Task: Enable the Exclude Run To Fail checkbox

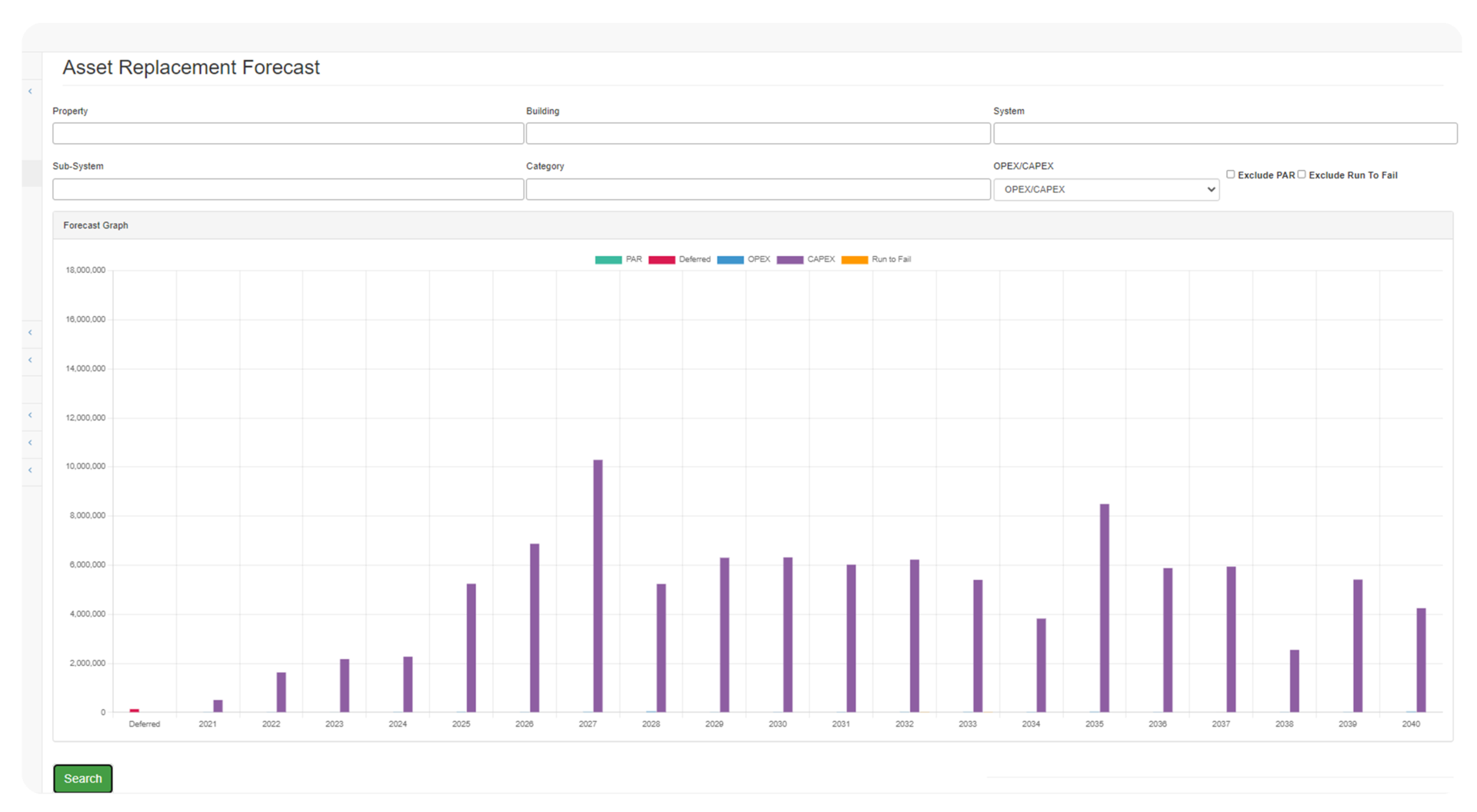Action: pos(1302,175)
